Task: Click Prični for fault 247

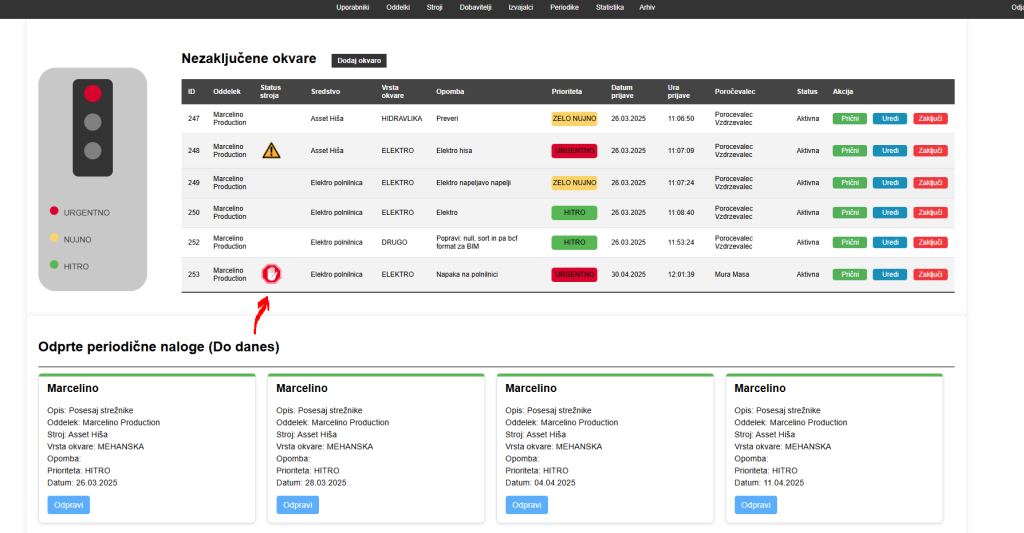Action: point(850,119)
